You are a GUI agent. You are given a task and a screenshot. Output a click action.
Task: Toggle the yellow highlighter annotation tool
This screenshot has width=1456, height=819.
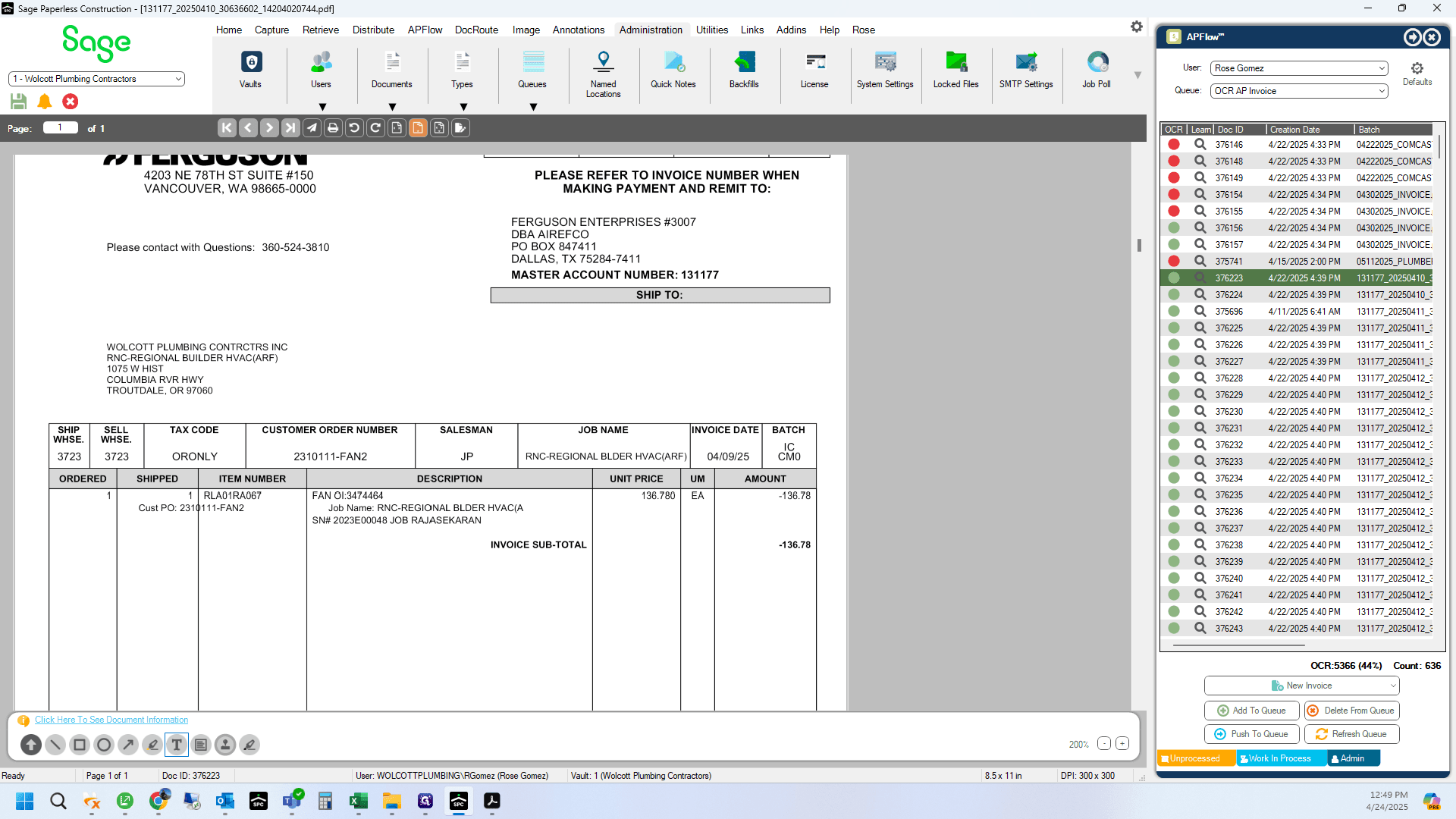[152, 745]
